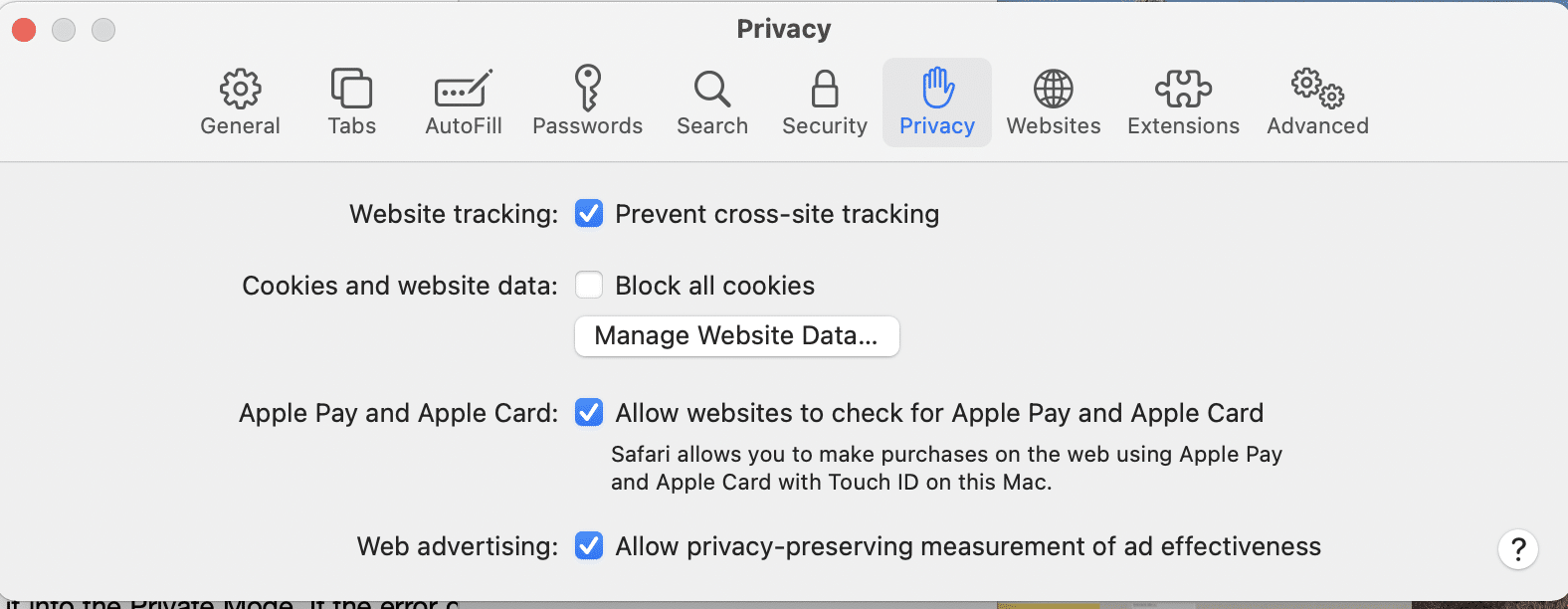
Task: Open the Websites preferences pane
Action: click(x=1053, y=100)
